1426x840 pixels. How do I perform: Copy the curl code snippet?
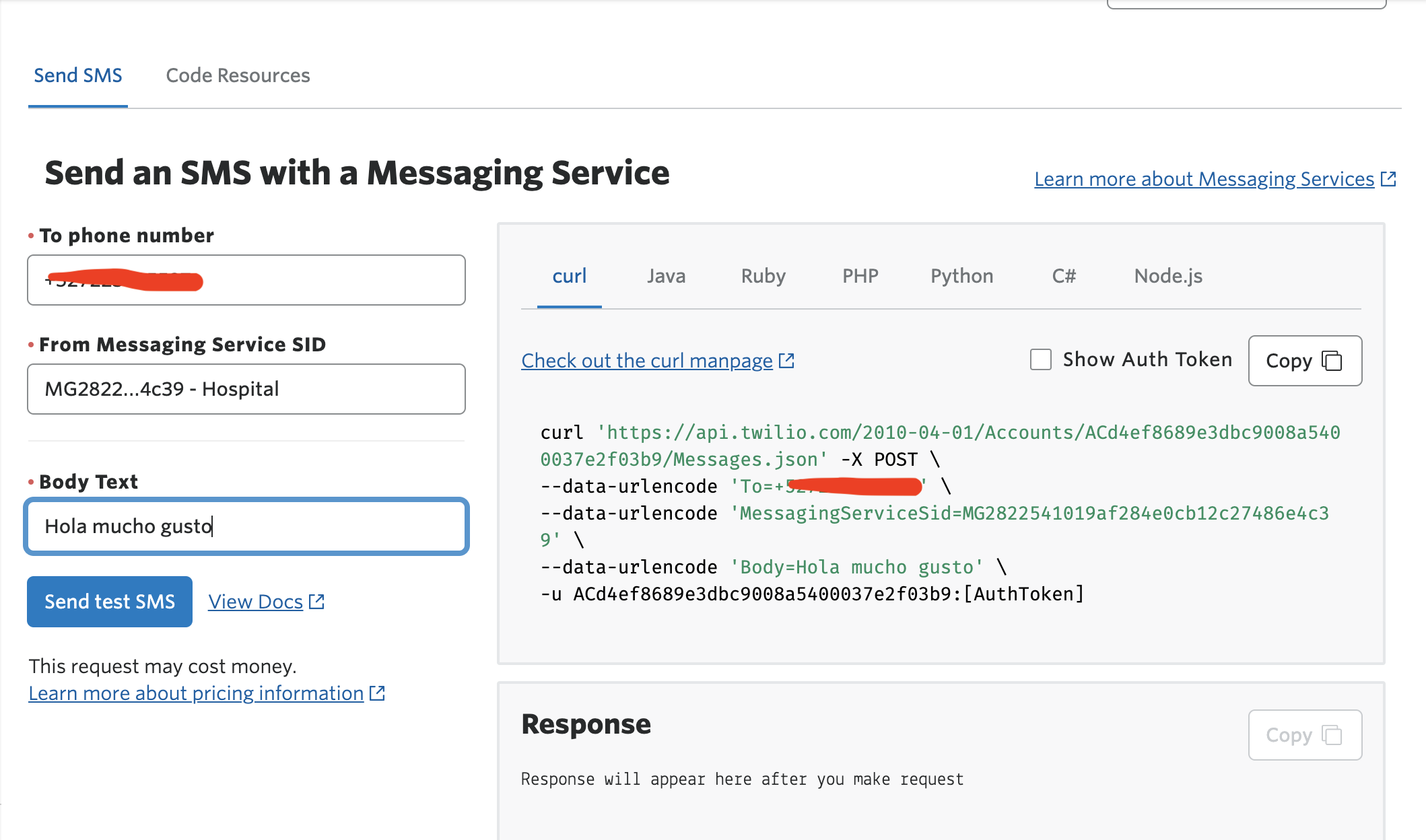click(x=1305, y=361)
